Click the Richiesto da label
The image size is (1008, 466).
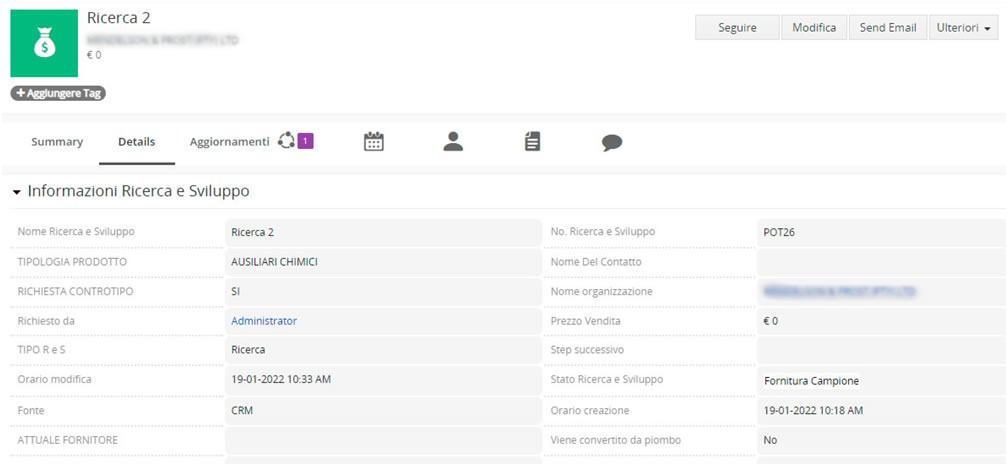pos(46,321)
